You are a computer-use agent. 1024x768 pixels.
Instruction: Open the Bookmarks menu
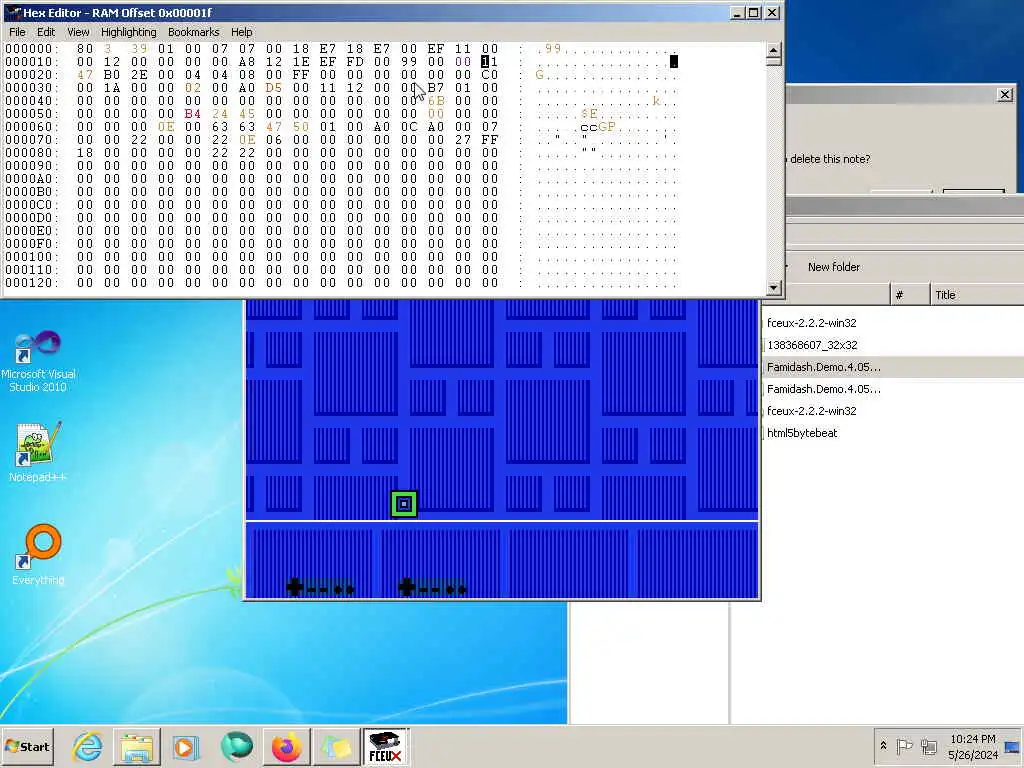(193, 32)
